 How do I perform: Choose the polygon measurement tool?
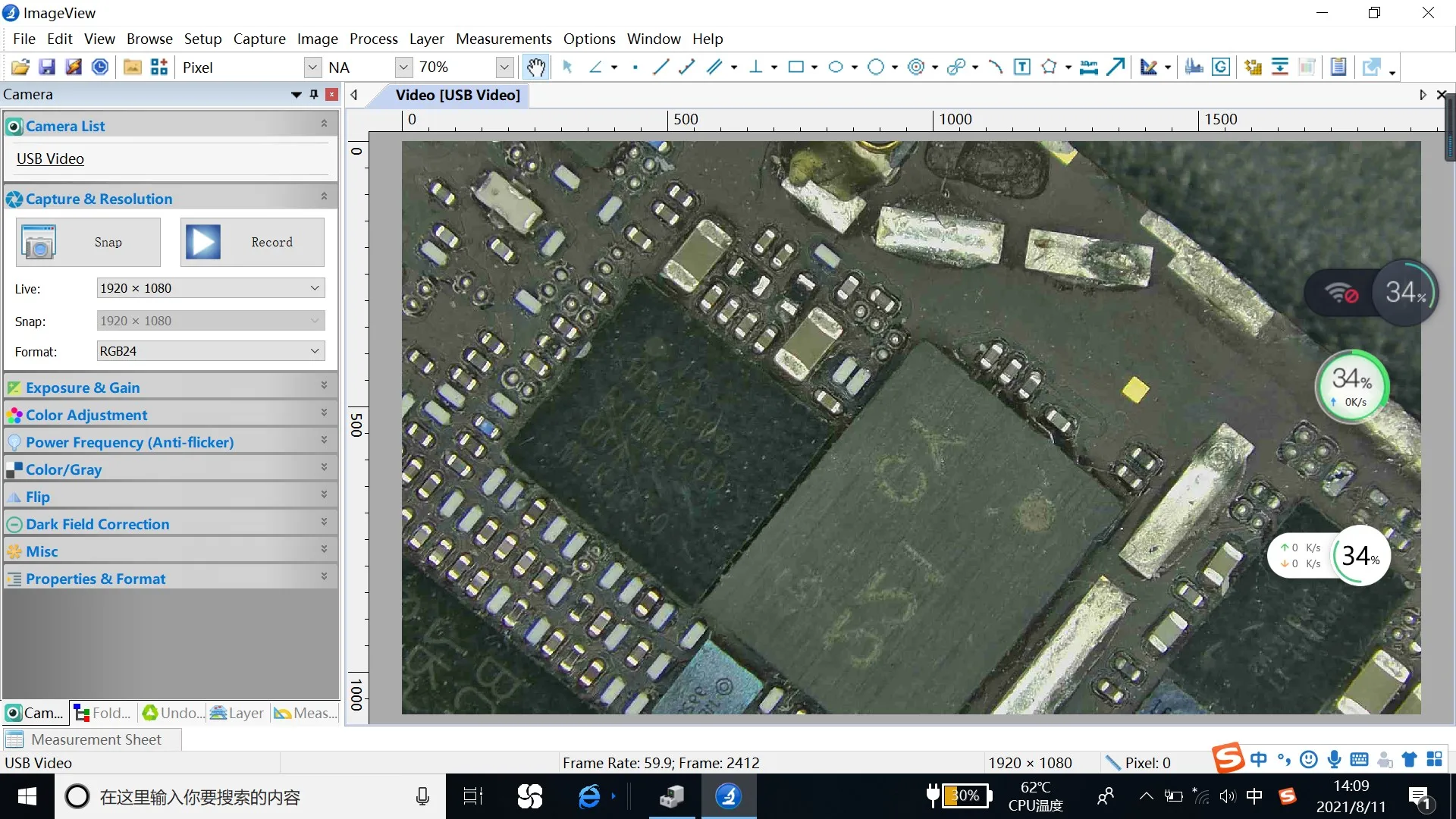tap(1049, 67)
